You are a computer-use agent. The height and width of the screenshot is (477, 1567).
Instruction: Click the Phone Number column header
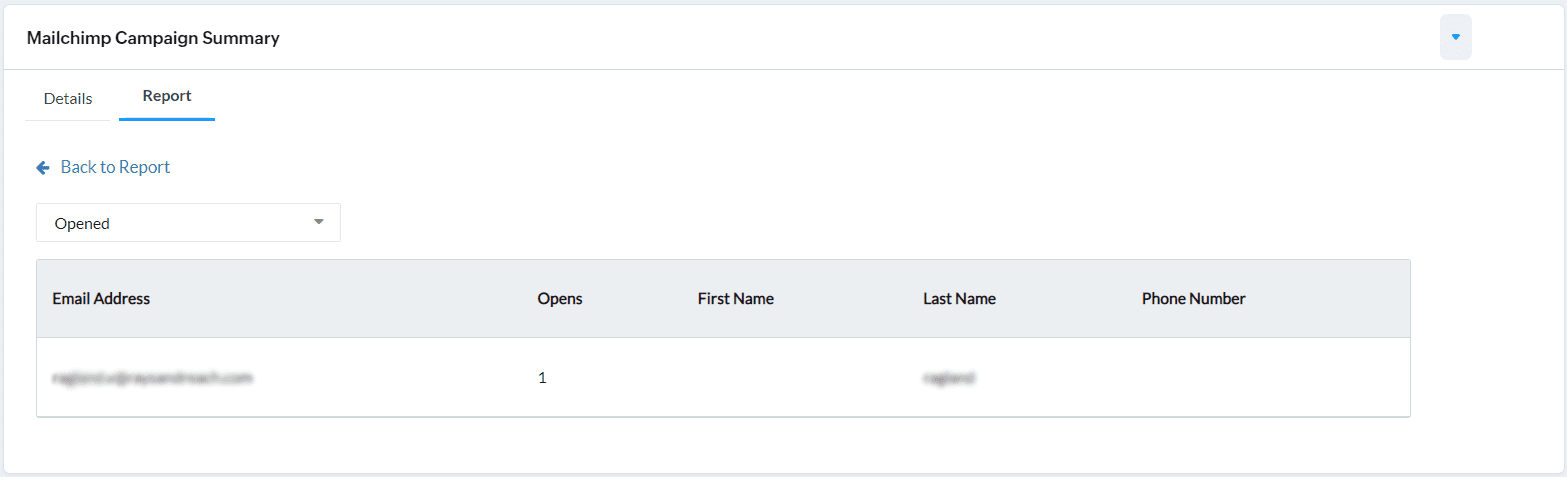pos(1193,299)
